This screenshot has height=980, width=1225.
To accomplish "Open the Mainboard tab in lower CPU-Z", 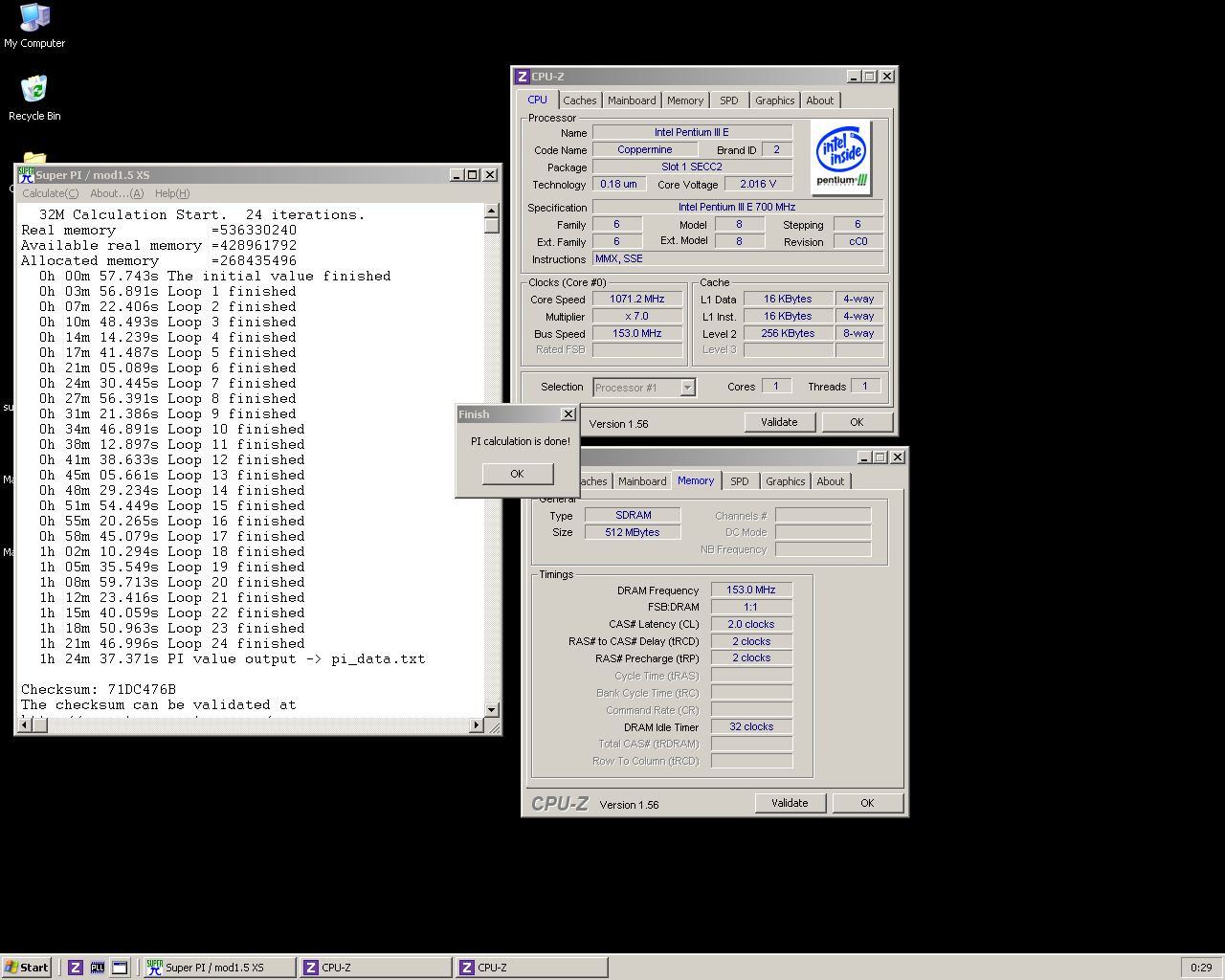I will 642,481.
